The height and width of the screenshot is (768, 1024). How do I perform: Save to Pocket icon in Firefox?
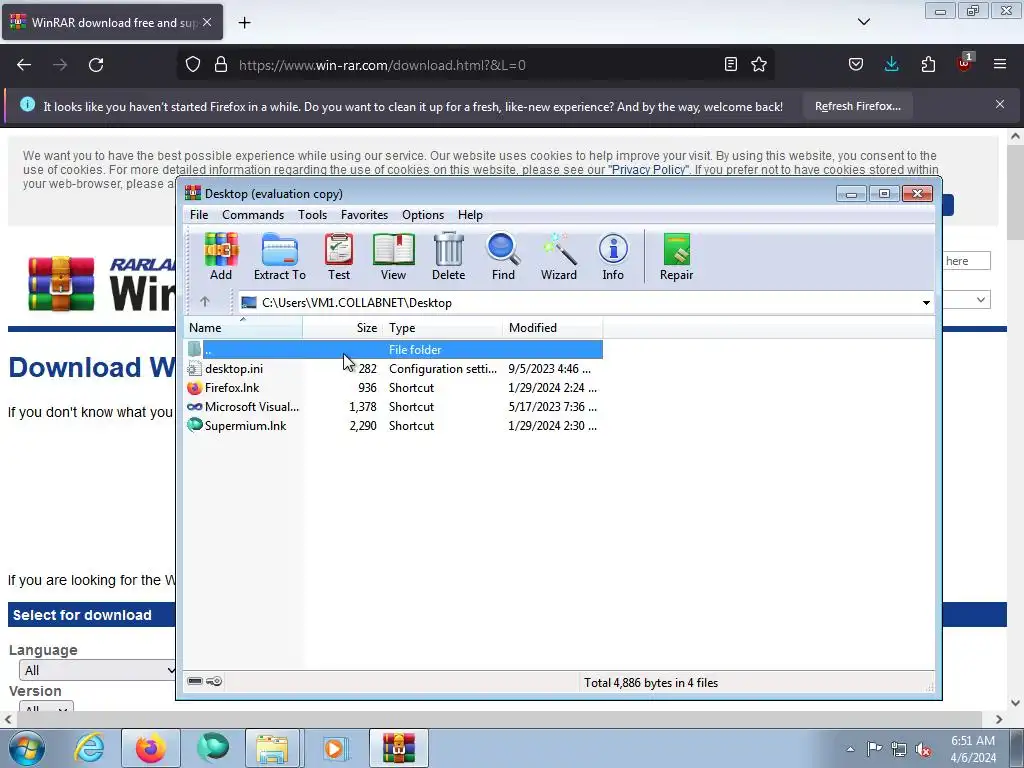[856, 65]
